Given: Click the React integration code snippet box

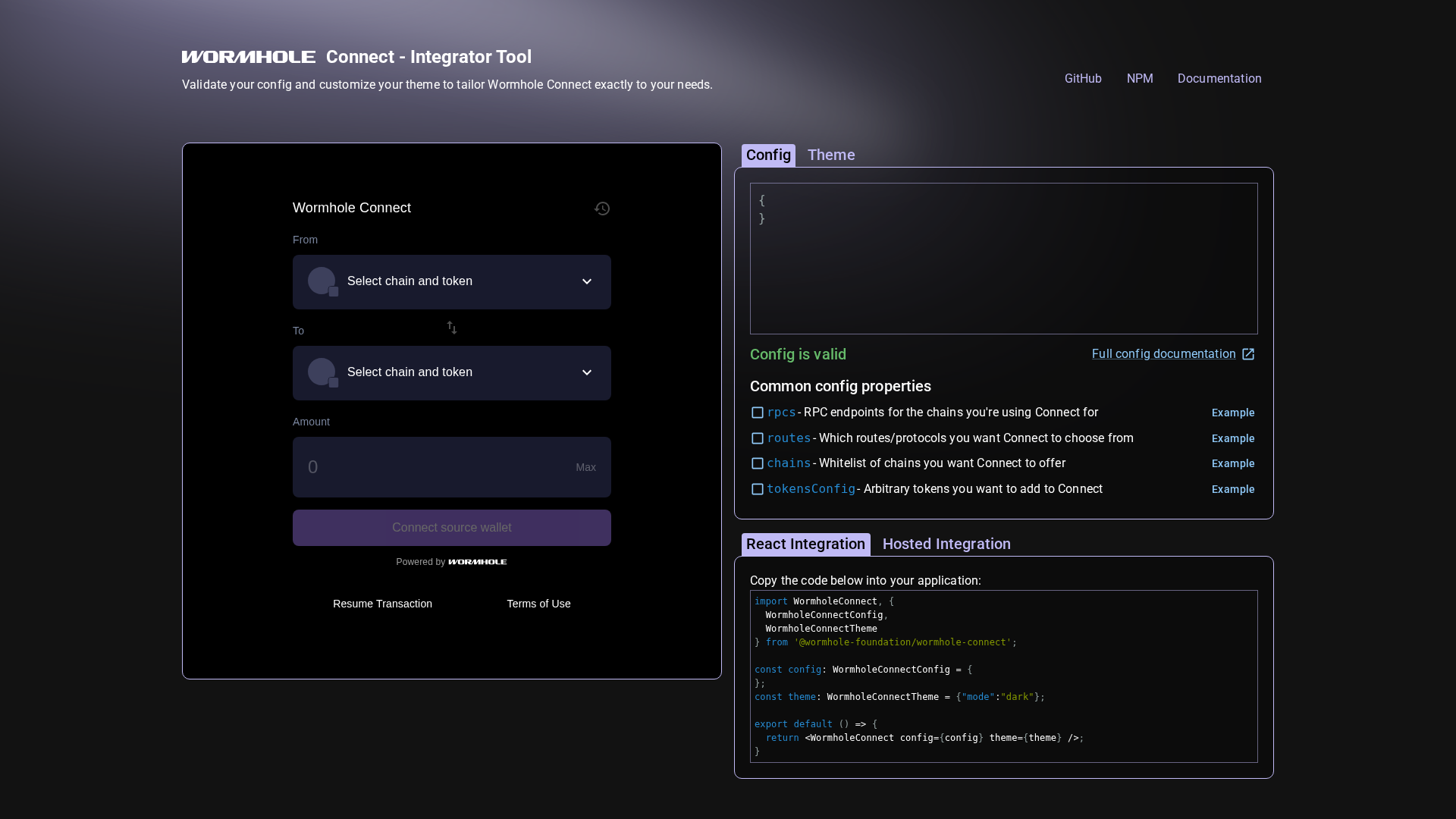Looking at the screenshot, I should tap(1004, 676).
